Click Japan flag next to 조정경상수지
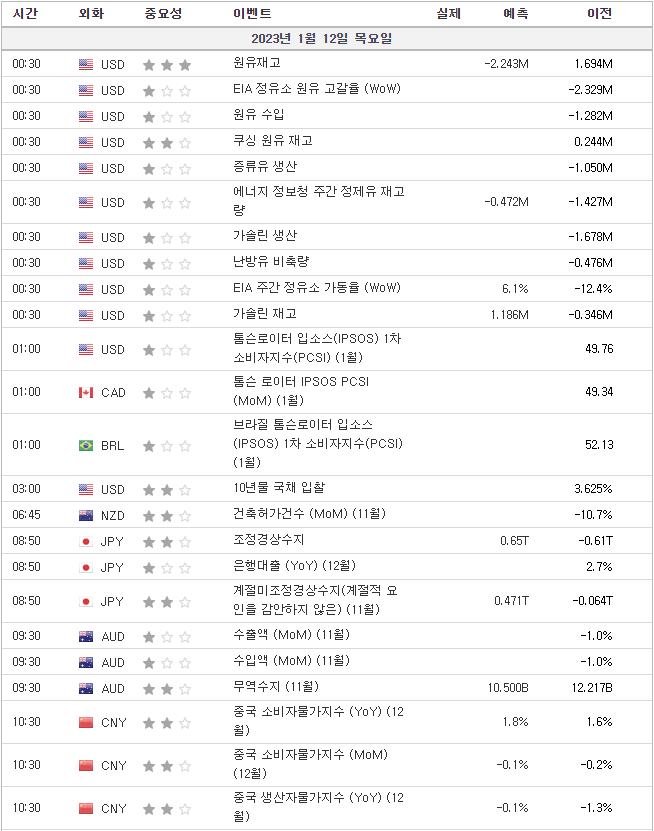 pyautogui.click(x=86, y=542)
